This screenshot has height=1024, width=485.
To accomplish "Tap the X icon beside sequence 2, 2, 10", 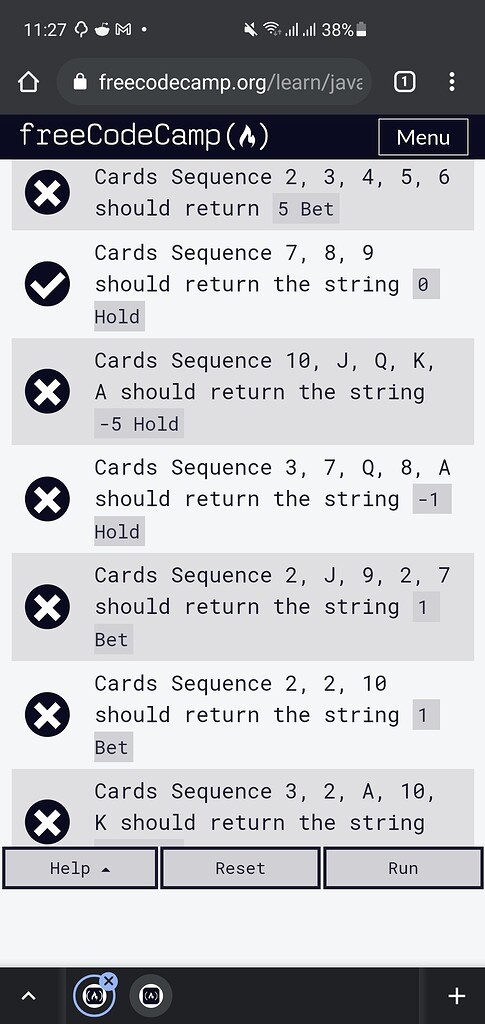I will pyautogui.click(x=47, y=714).
